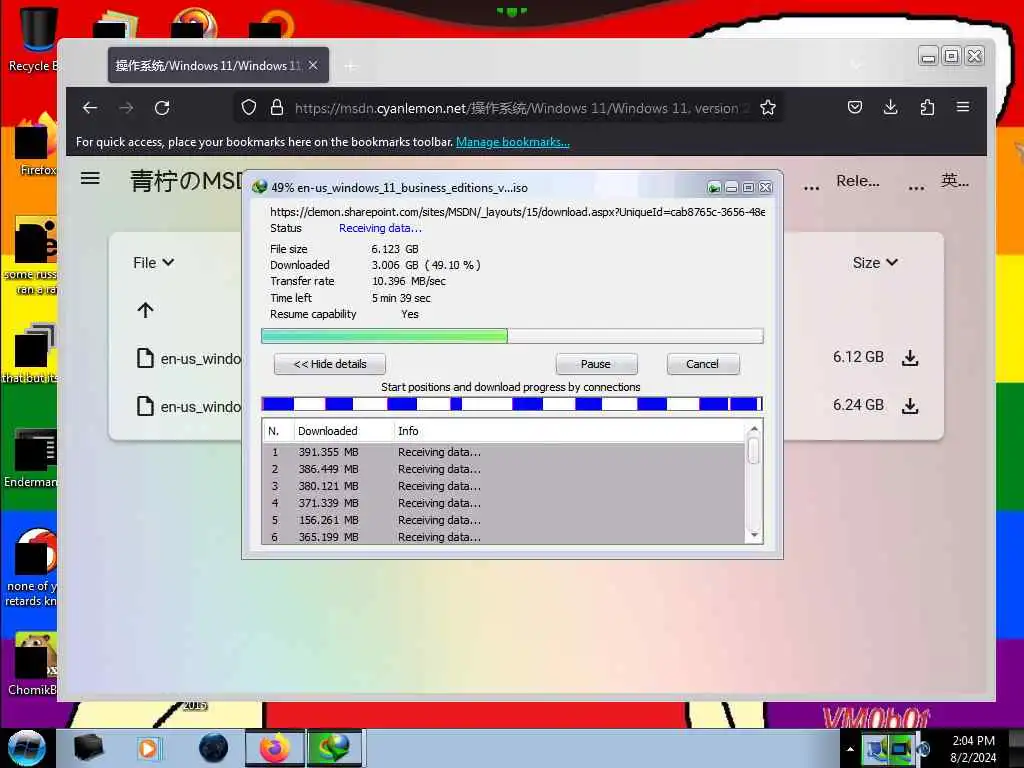Click the download dialog tray icon button
Viewport: 1024px width, 768px height.
click(x=714, y=188)
